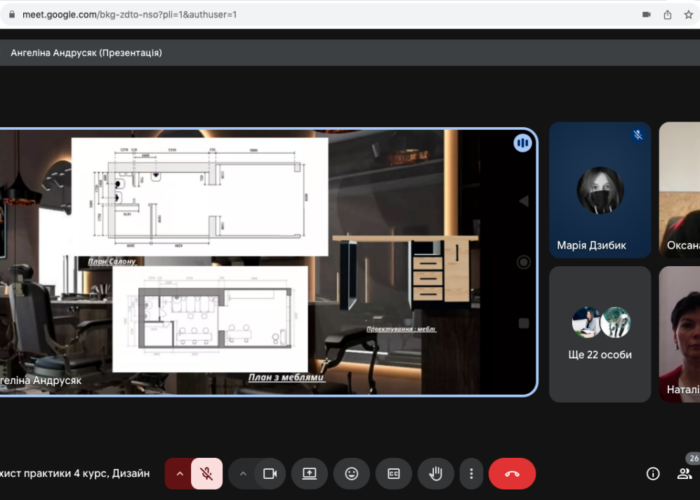This screenshot has height=500, width=700.
Task: Open camera permission icon in address bar
Action: coord(645,15)
